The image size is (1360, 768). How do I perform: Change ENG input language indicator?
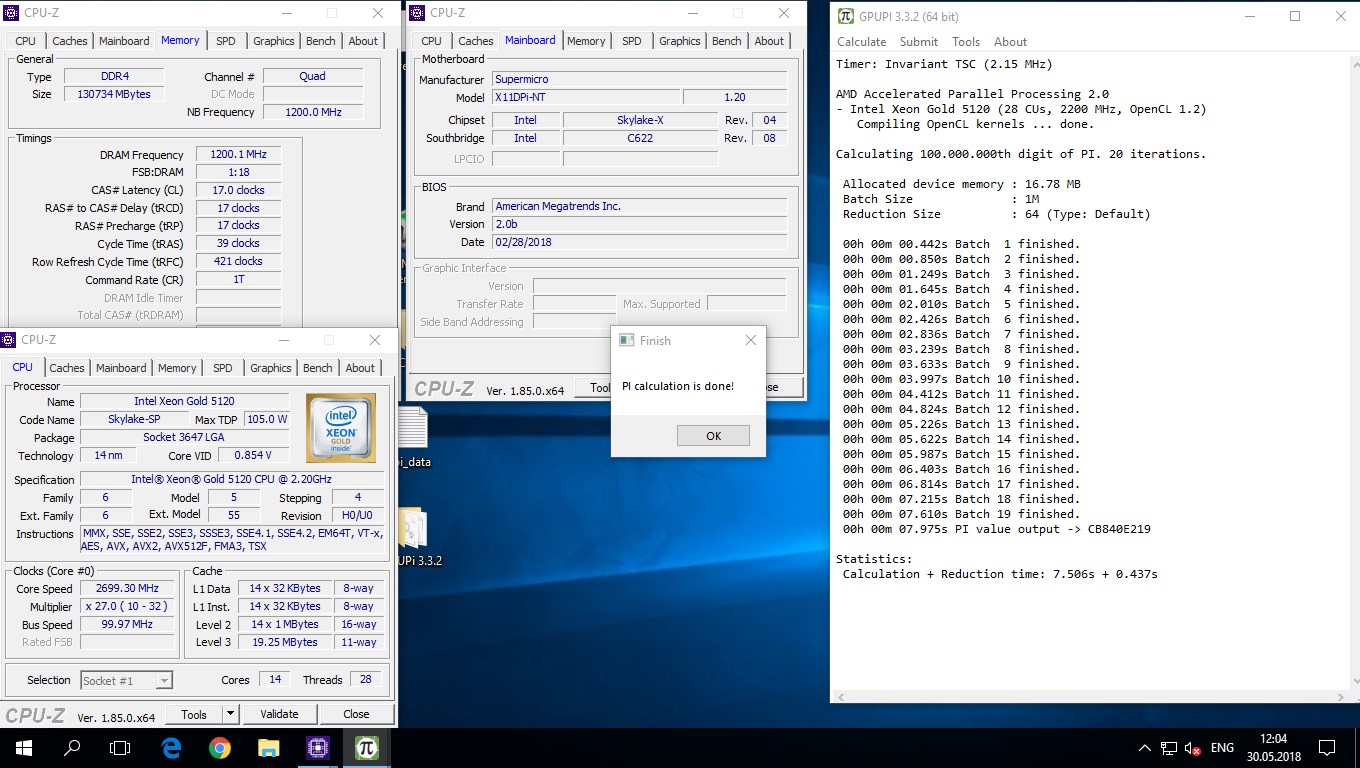point(1222,747)
